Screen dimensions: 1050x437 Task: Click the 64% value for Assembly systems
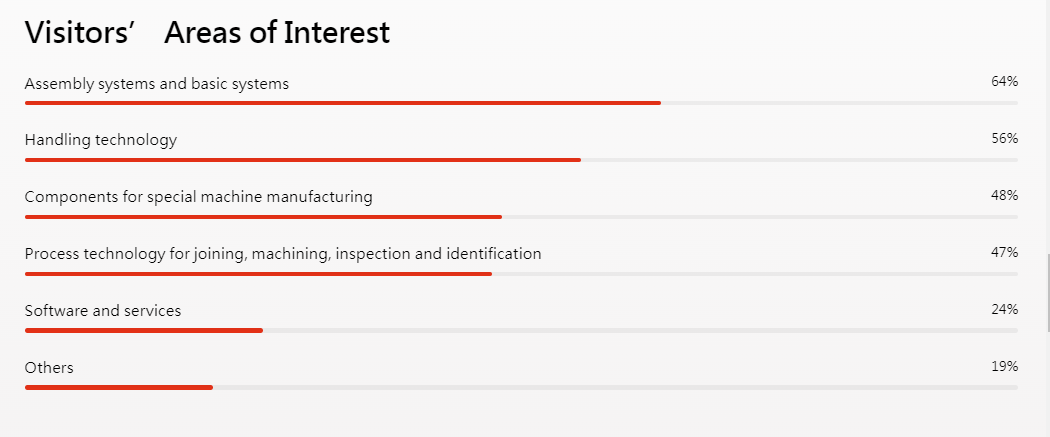coord(1004,82)
